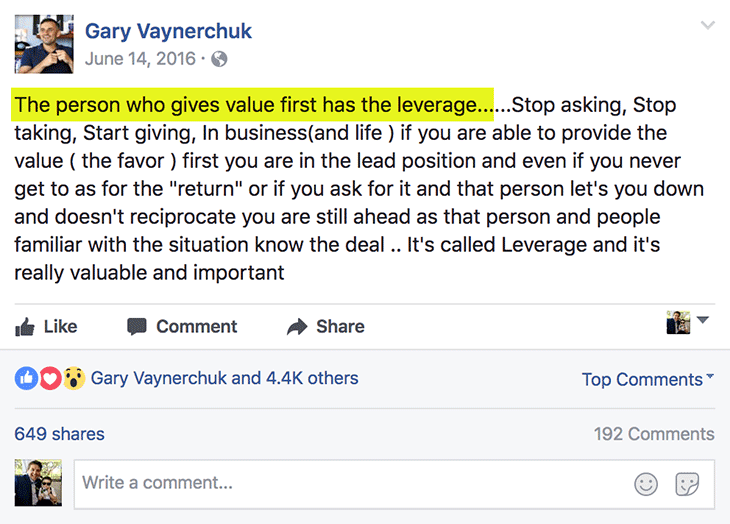This screenshot has width=730, height=524.
Task: Click the Wow reaction emoji icon
Action: point(73,379)
